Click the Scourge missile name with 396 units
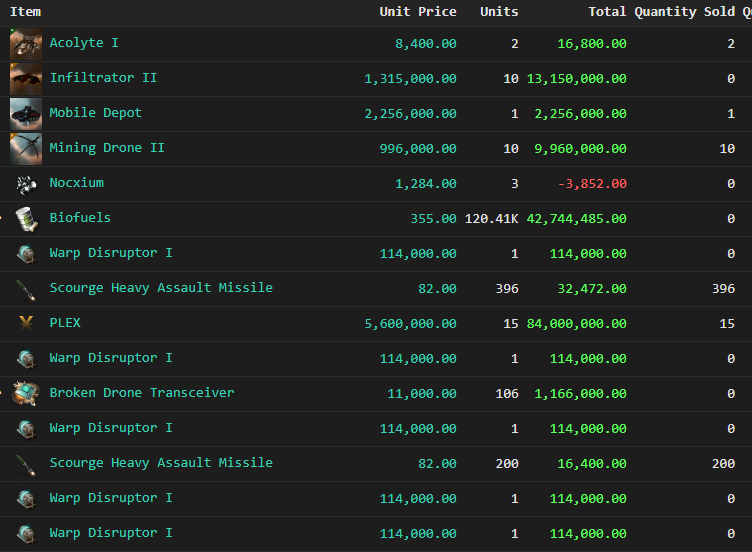This screenshot has height=552, width=752. 161,288
